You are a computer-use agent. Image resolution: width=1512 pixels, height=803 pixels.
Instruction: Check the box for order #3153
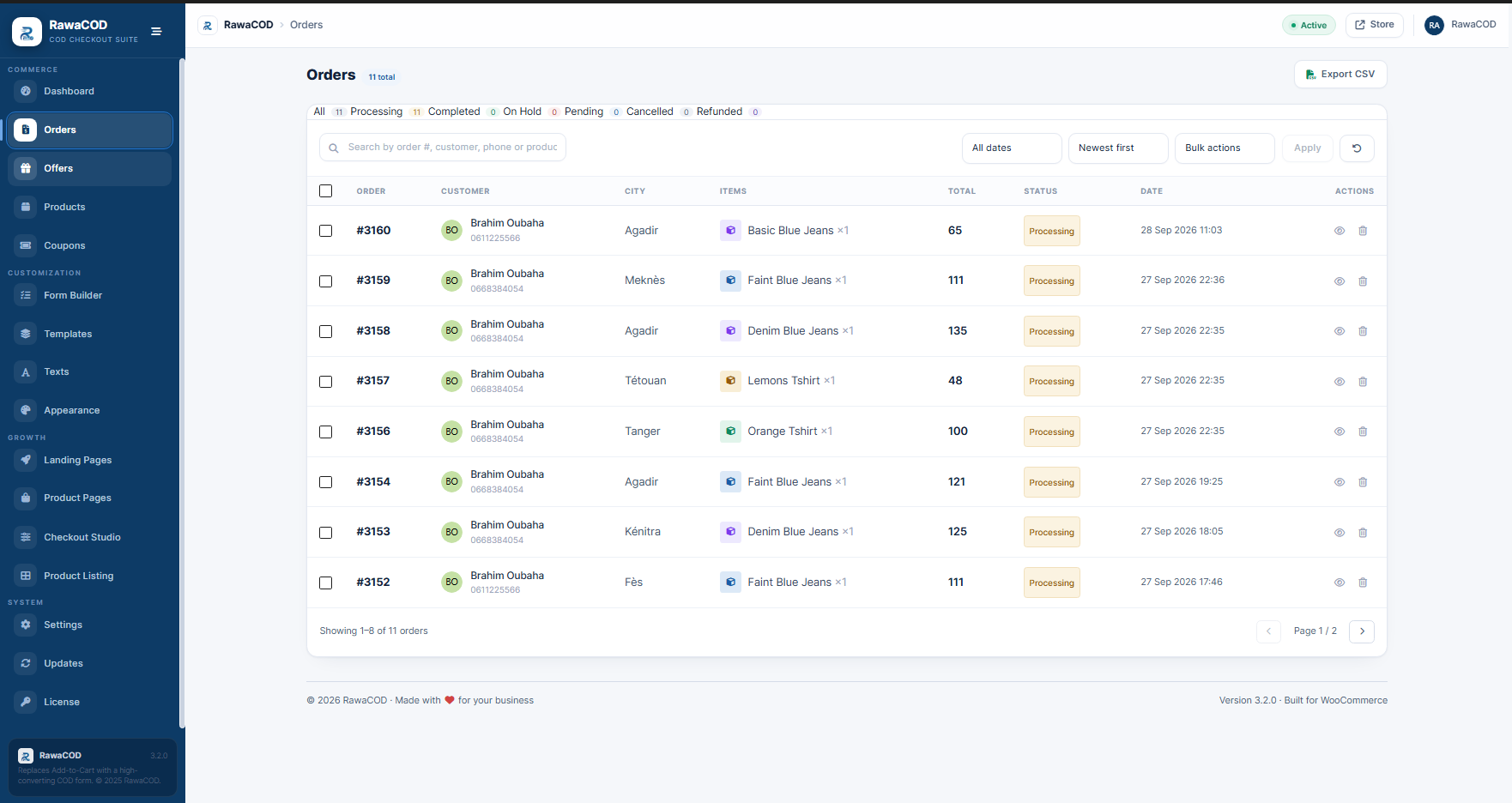tap(325, 533)
